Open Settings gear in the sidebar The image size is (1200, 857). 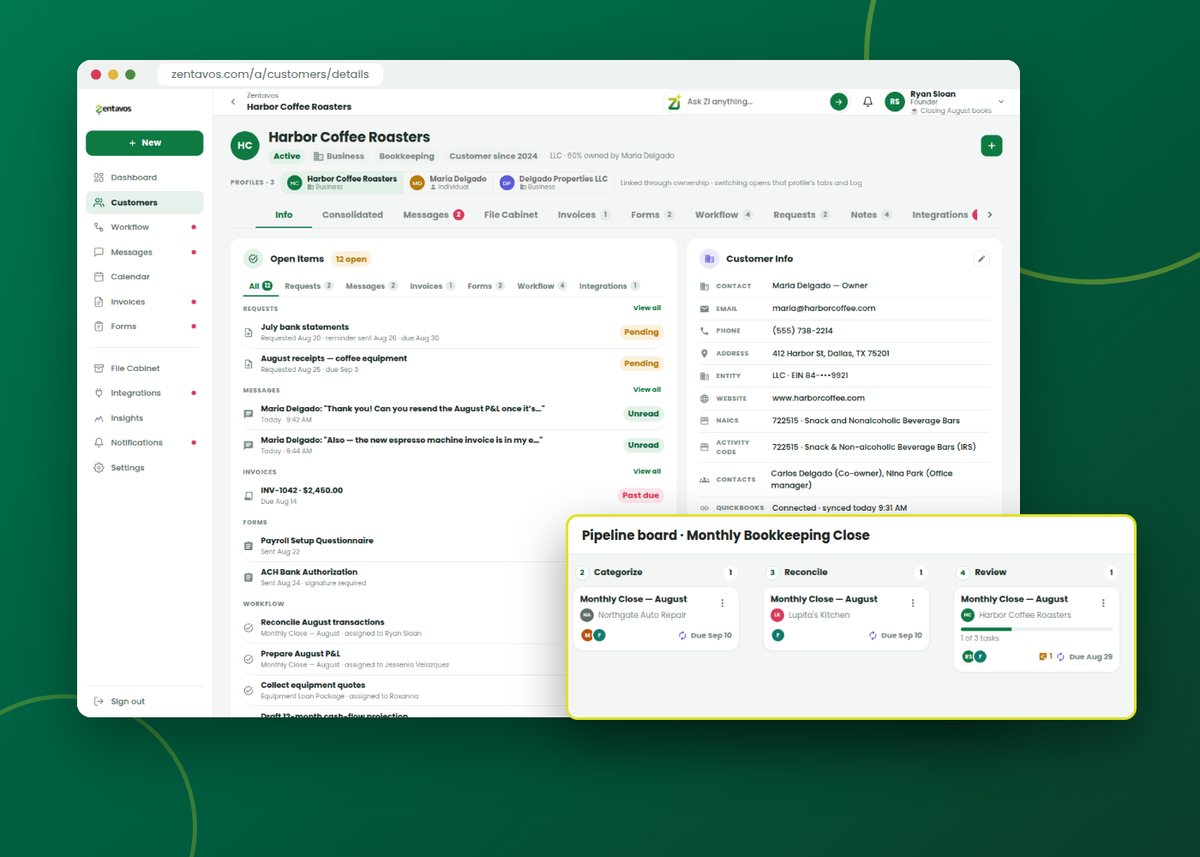[x=99, y=468]
